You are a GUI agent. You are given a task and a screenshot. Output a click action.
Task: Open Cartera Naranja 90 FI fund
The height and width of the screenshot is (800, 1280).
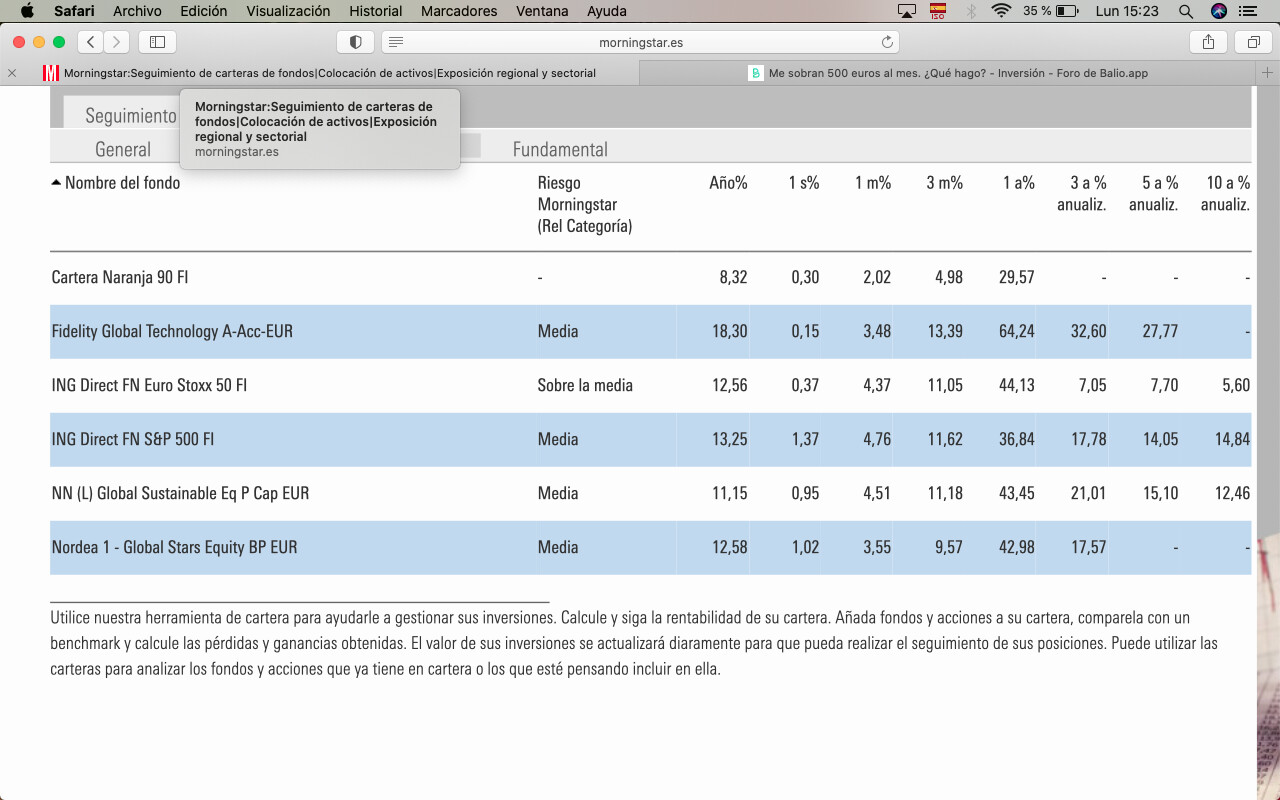click(119, 277)
